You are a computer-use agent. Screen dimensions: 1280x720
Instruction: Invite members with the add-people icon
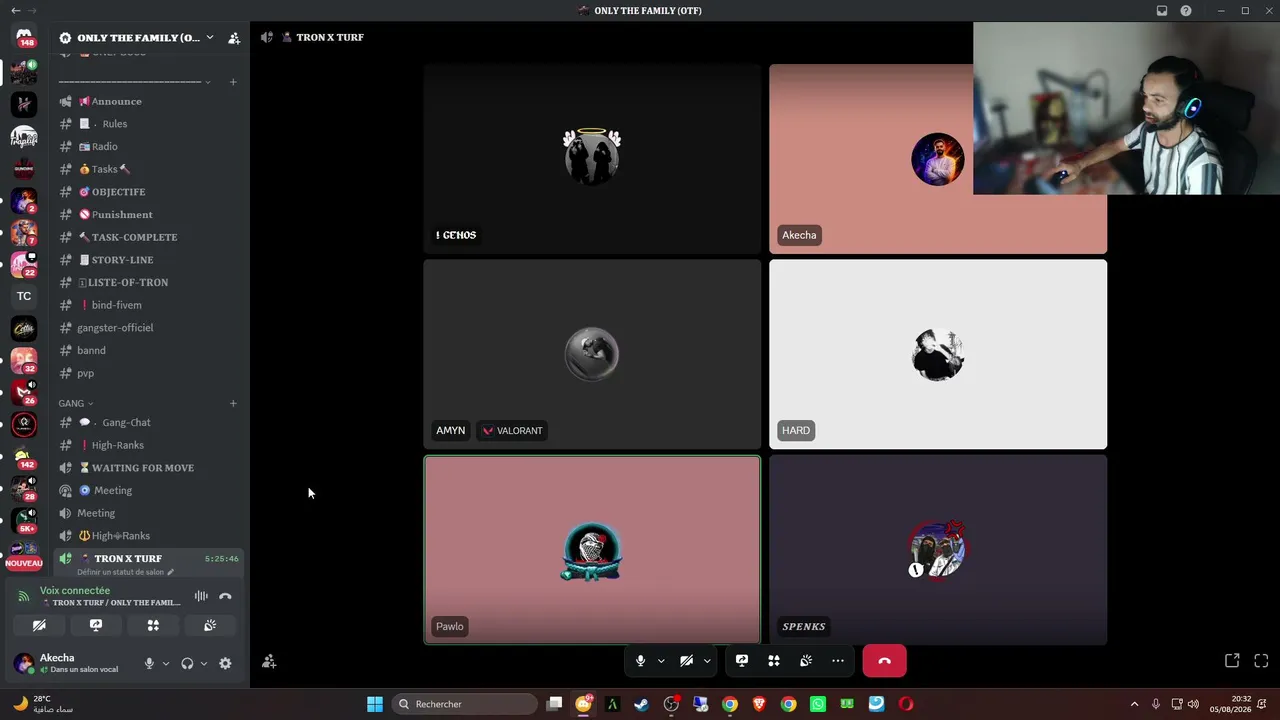234,38
